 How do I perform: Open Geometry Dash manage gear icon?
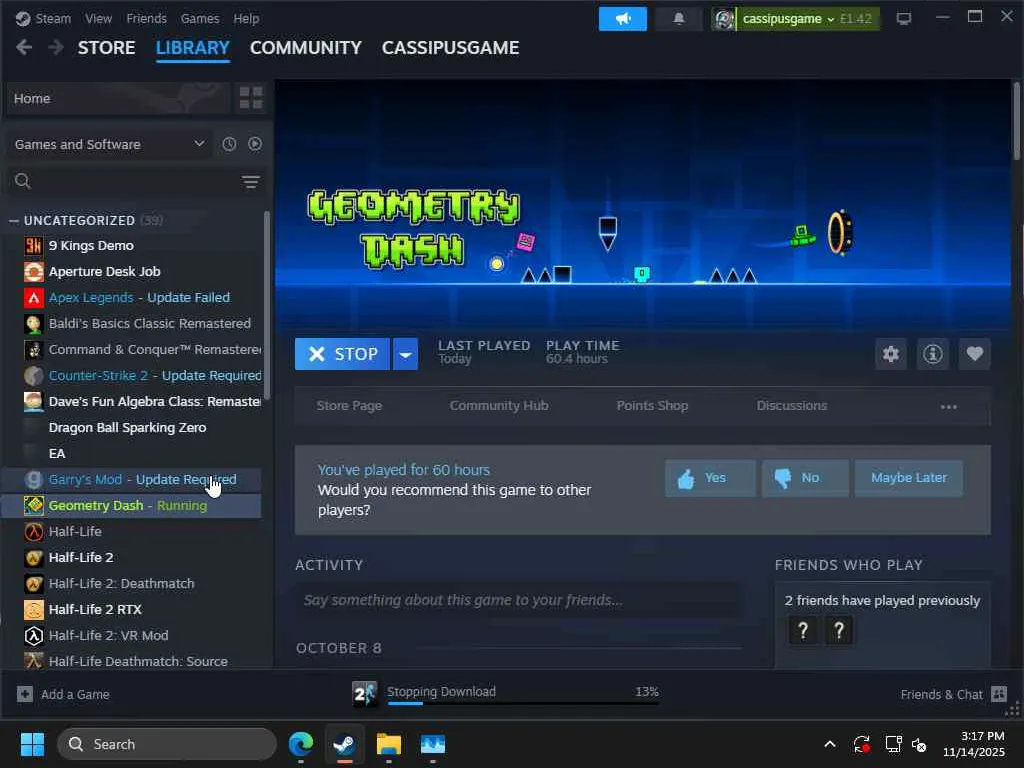890,354
